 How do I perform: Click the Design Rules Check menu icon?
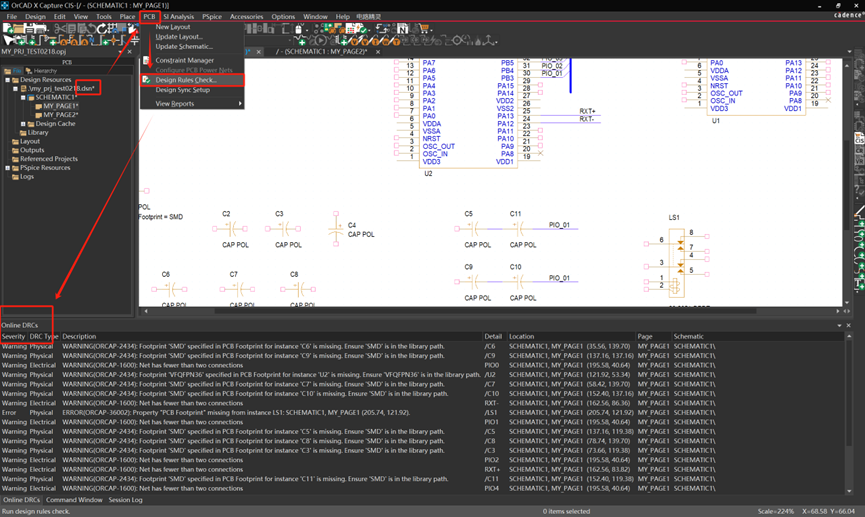(146, 80)
